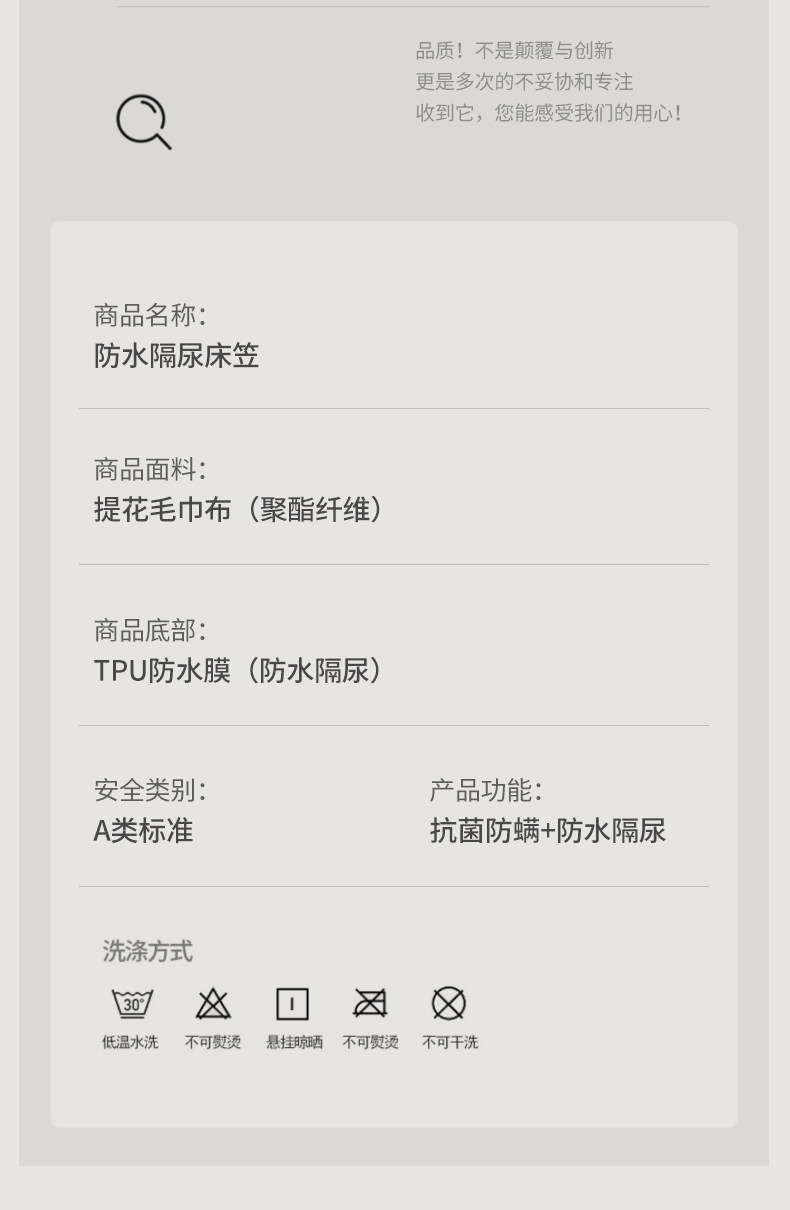This screenshot has height=1210, width=790.
Task: Click the square hang-dry icon
Action: [292, 1003]
